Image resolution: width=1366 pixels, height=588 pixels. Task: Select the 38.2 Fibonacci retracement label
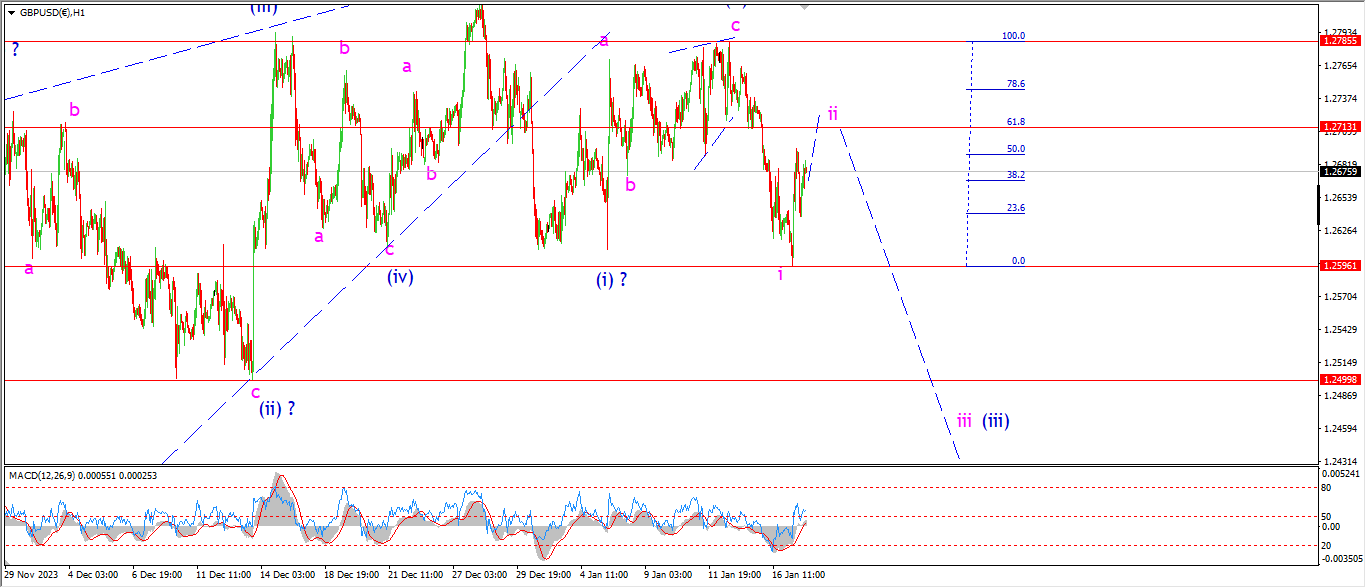pos(1015,174)
